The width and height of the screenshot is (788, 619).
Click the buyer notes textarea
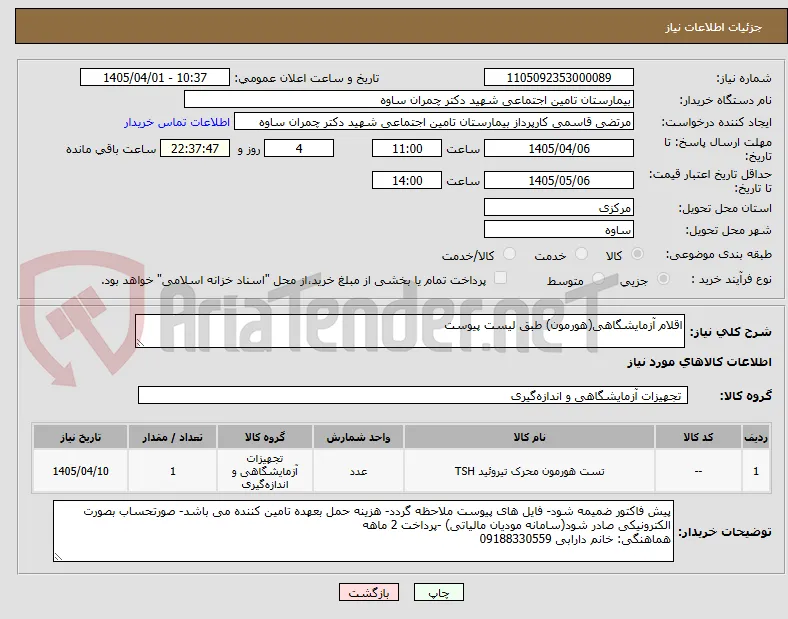tap(363, 531)
